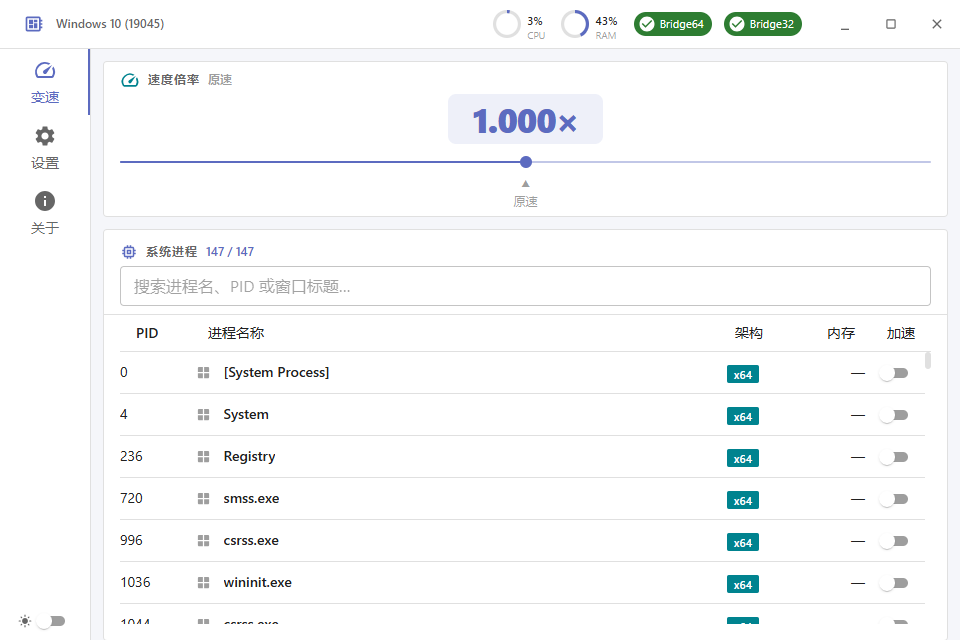Enable acceleration for smss.exe
Viewport: 960px width, 640px height.
pos(894,499)
